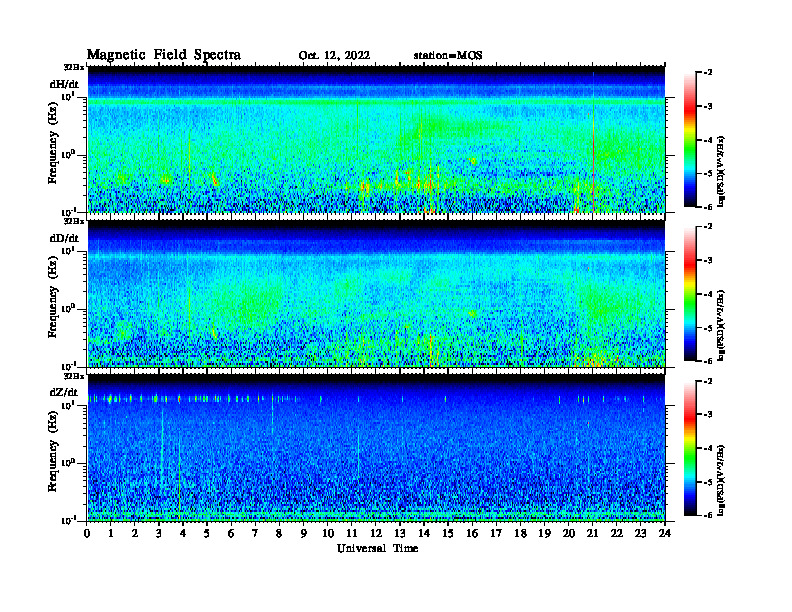Click the 'Universal Time' axis label
The image size is (792, 612).
tap(377, 548)
